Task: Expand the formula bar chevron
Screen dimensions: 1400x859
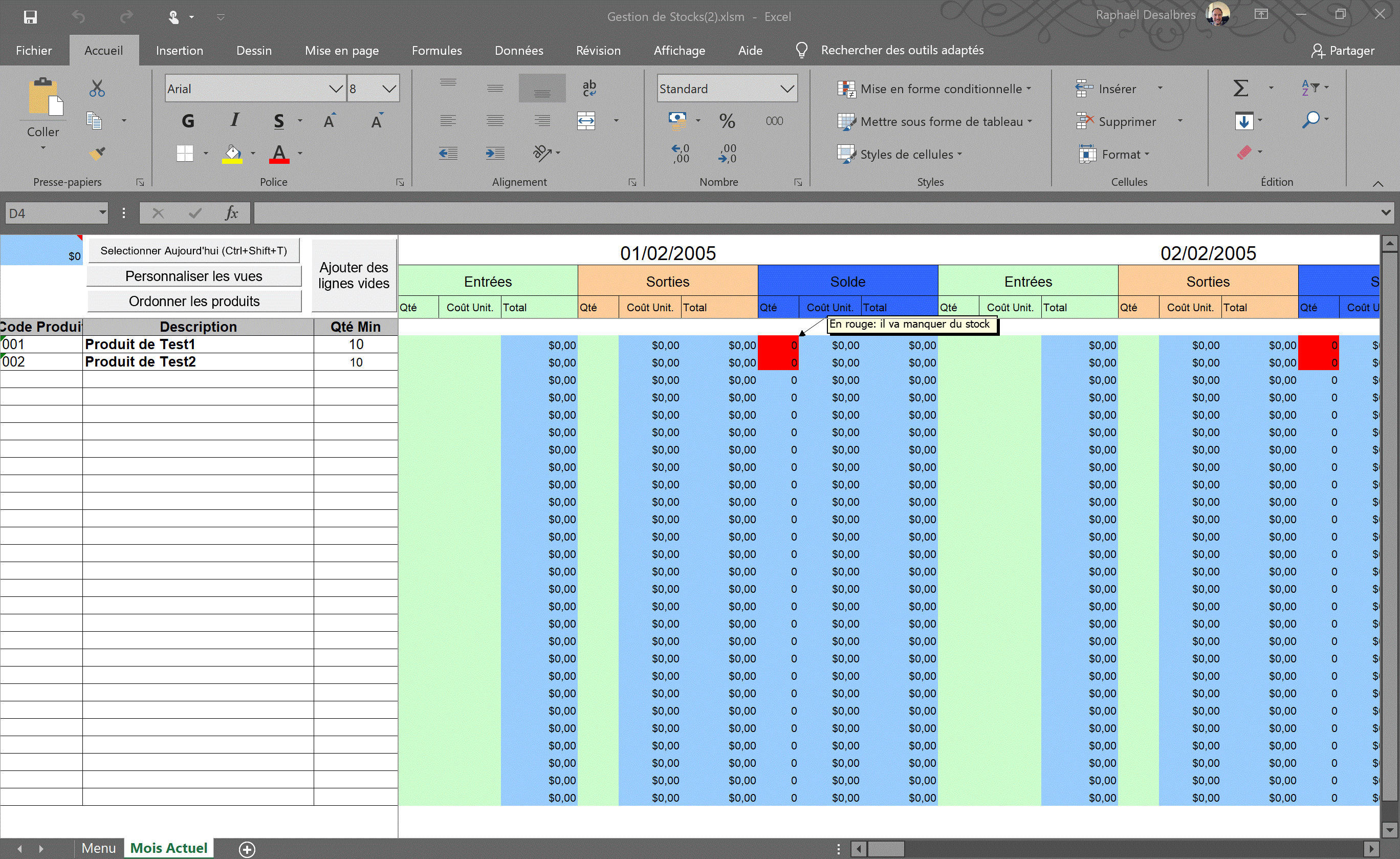Action: (x=1386, y=212)
